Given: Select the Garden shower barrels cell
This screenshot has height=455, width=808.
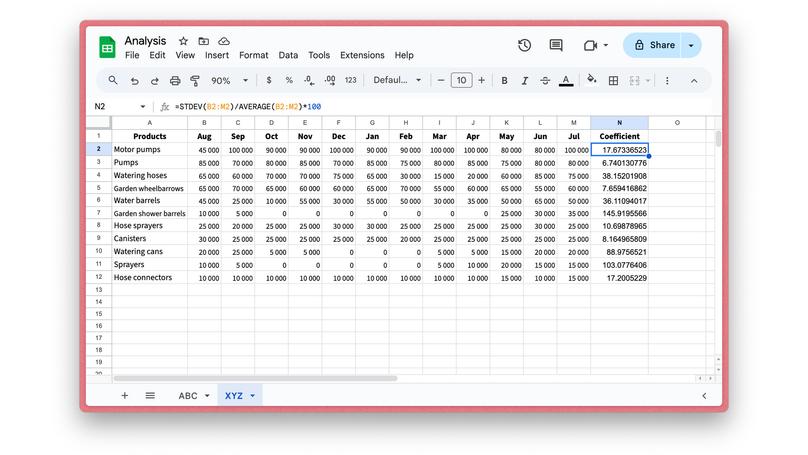Looking at the screenshot, I should pos(149,213).
